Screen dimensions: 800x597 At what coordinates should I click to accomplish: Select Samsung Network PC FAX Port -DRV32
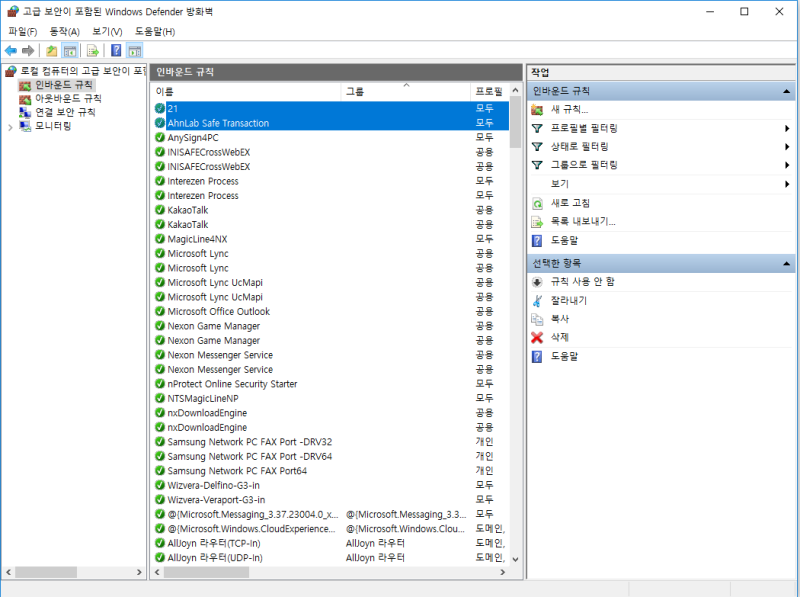pos(331,441)
